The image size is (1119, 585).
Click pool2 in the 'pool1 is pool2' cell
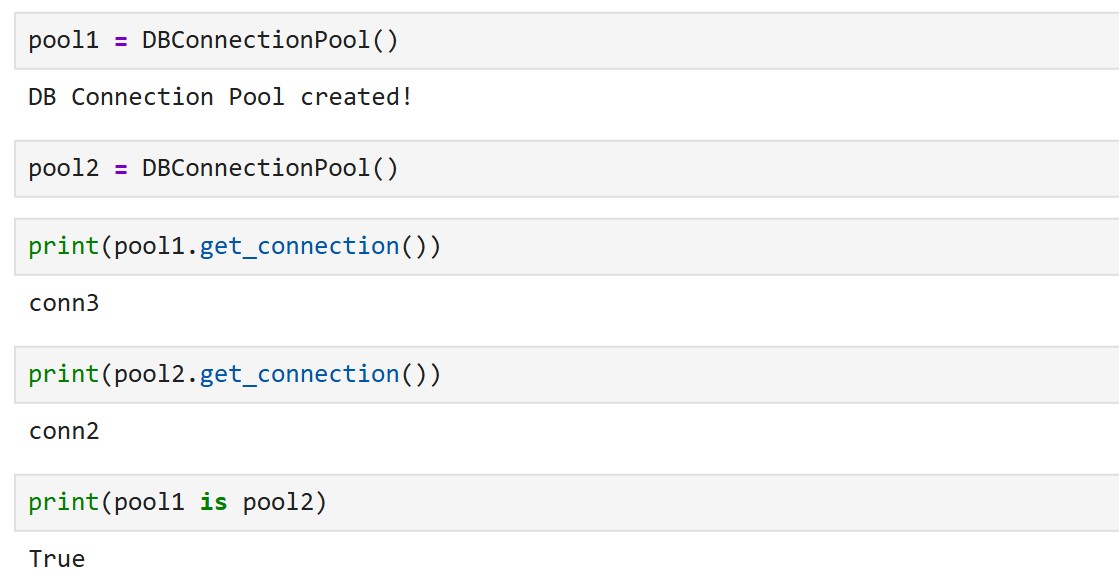278,503
